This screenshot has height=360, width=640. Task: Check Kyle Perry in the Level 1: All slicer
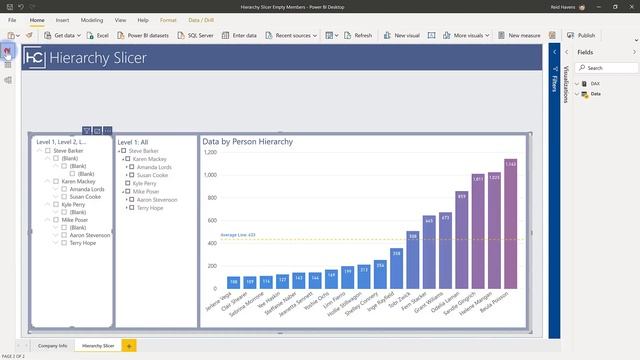point(127,183)
